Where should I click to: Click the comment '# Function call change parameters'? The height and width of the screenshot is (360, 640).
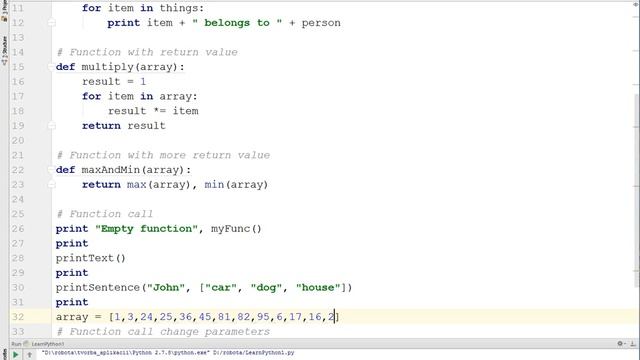pyautogui.click(x=163, y=331)
